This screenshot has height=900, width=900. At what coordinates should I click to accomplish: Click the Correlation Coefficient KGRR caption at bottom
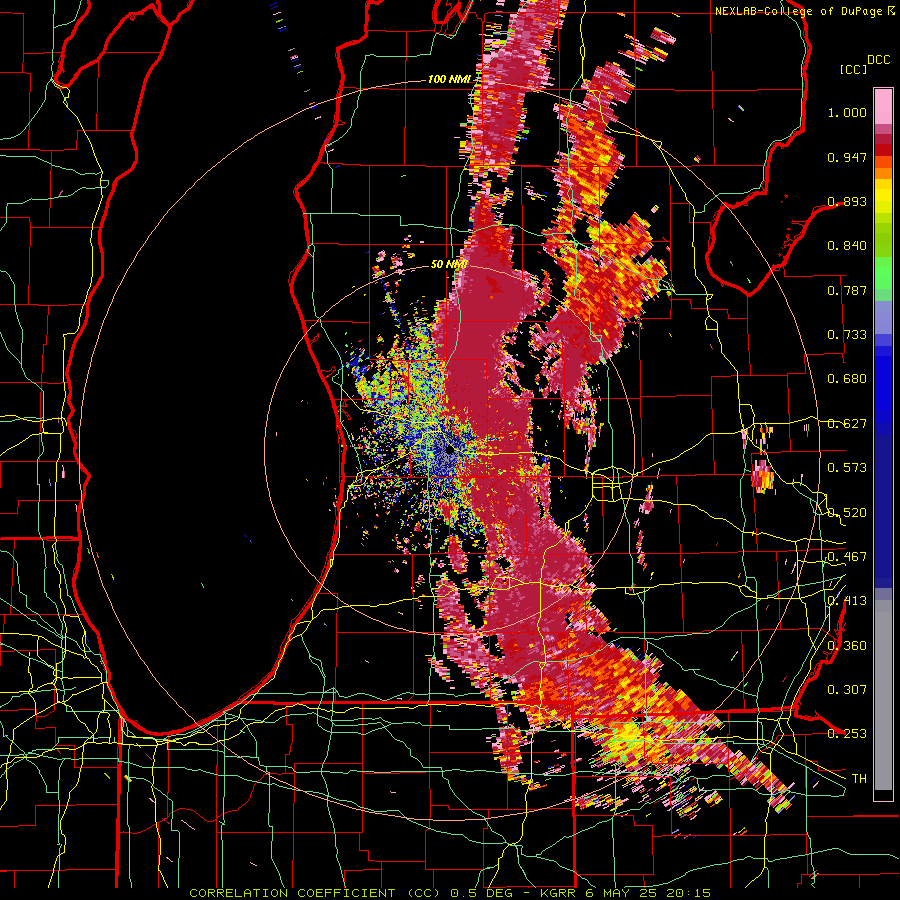(x=450, y=893)
